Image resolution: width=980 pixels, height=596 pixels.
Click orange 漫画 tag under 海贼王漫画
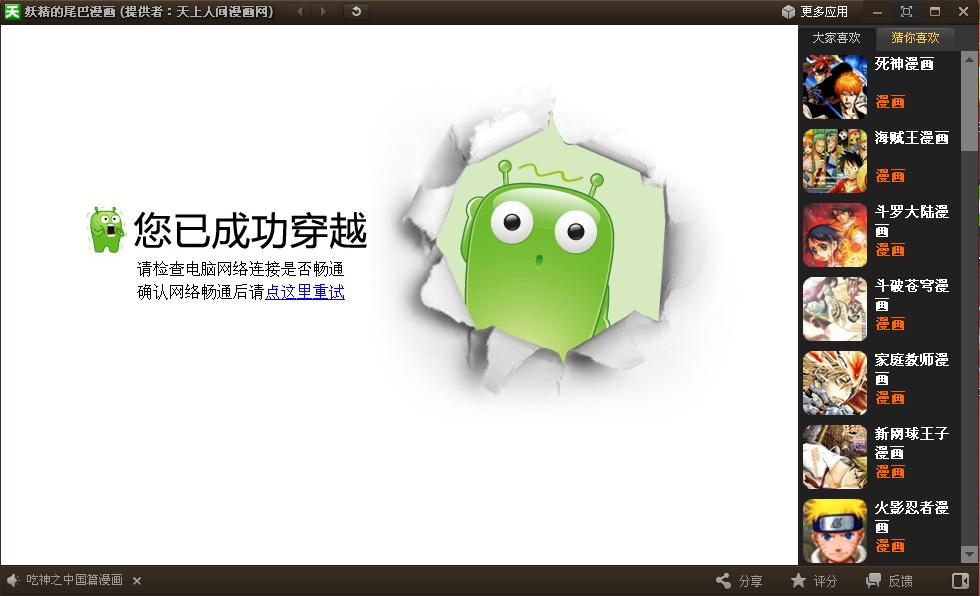(x=890, y=176)
